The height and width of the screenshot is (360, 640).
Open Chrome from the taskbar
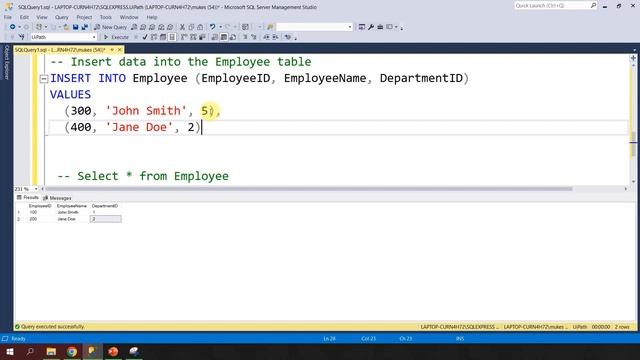coord(72,351)
